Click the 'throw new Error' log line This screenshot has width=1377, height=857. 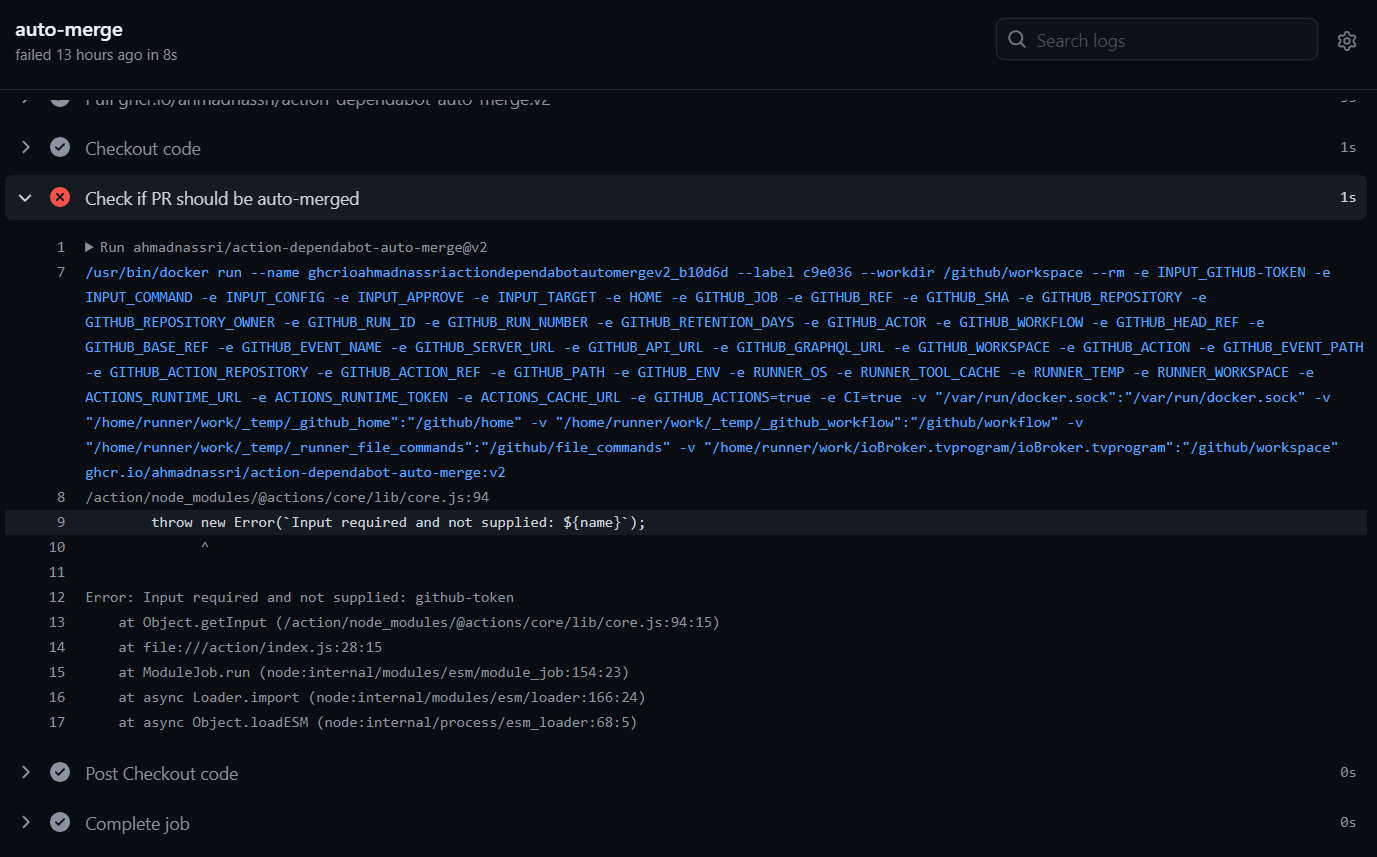(x=398, y=522)
